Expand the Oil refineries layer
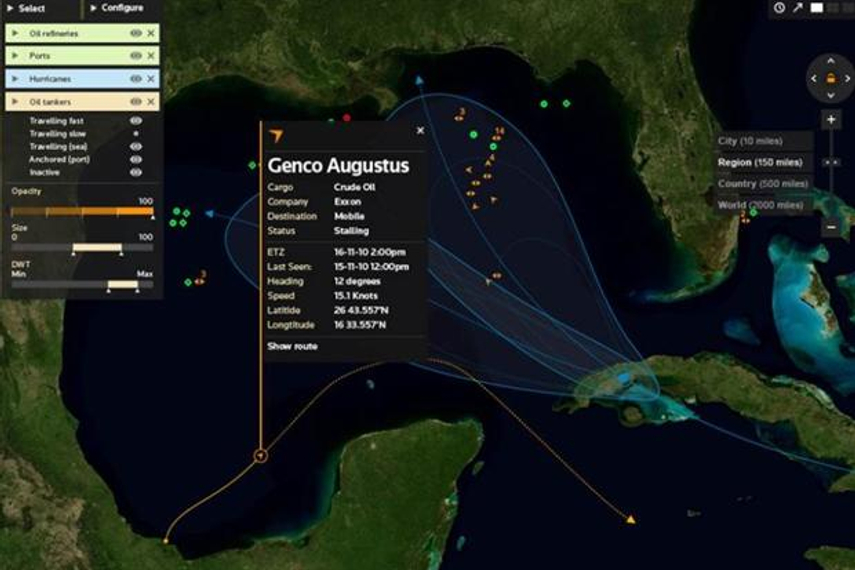 click(15, 33)
